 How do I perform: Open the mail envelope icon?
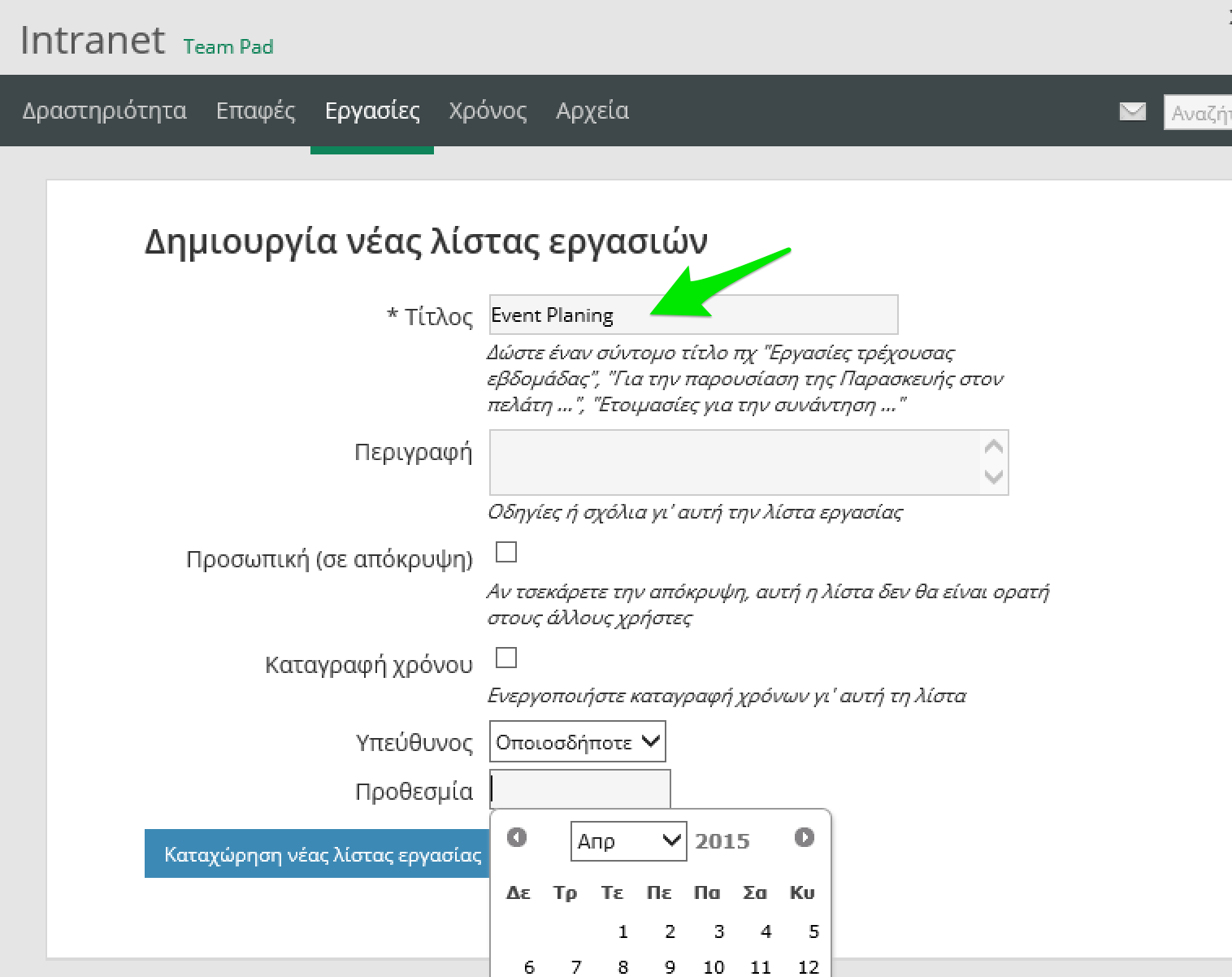pos(1132,111)
